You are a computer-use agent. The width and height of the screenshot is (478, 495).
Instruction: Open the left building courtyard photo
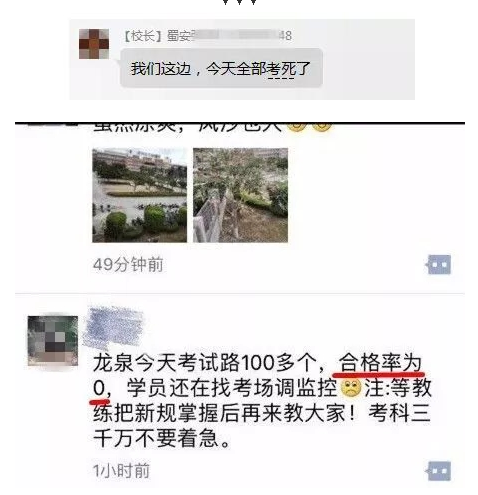139,195
